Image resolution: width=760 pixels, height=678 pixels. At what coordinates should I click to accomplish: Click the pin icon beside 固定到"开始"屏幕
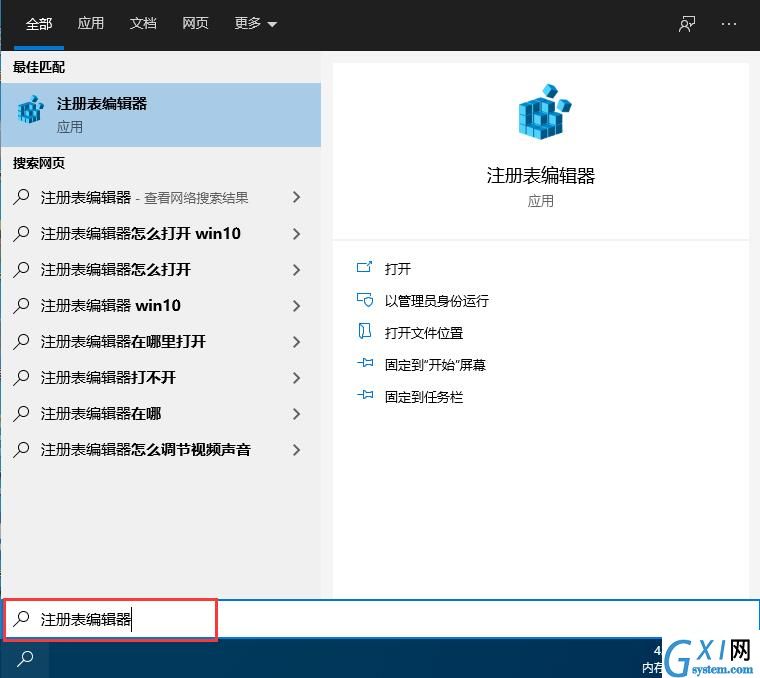(365, 363)
